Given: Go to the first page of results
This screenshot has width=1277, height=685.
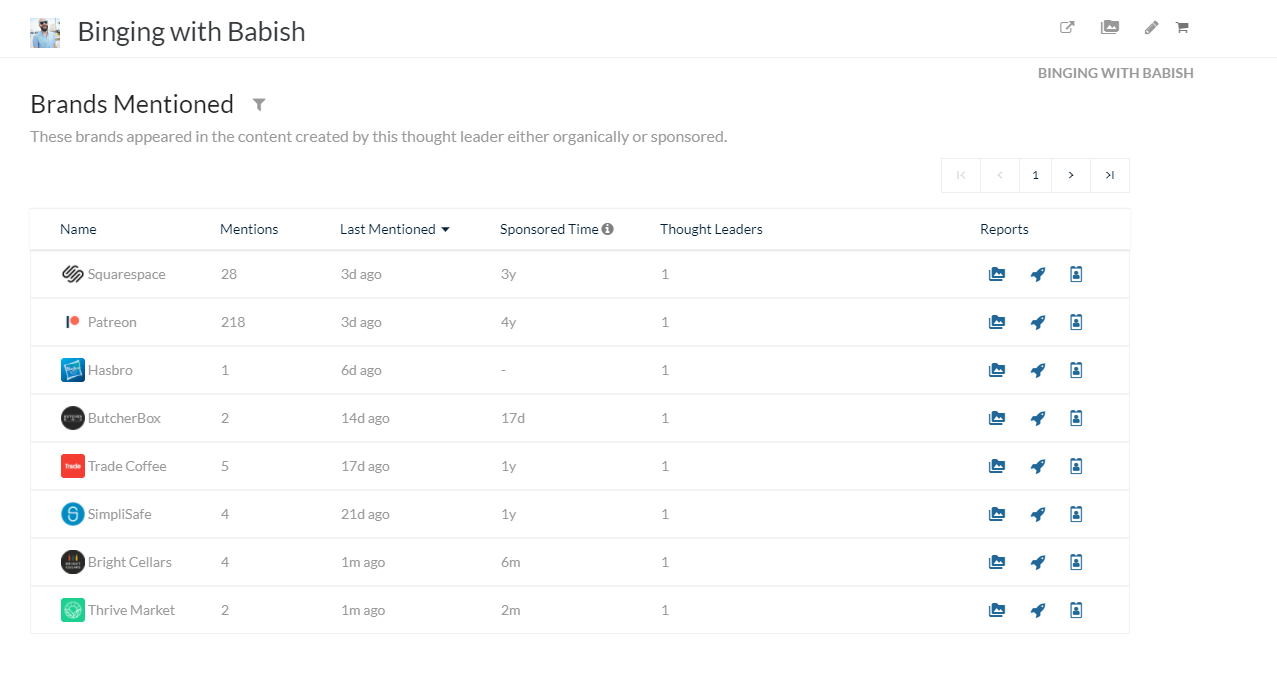Looking at the screenshot, I should coord(961,175).
